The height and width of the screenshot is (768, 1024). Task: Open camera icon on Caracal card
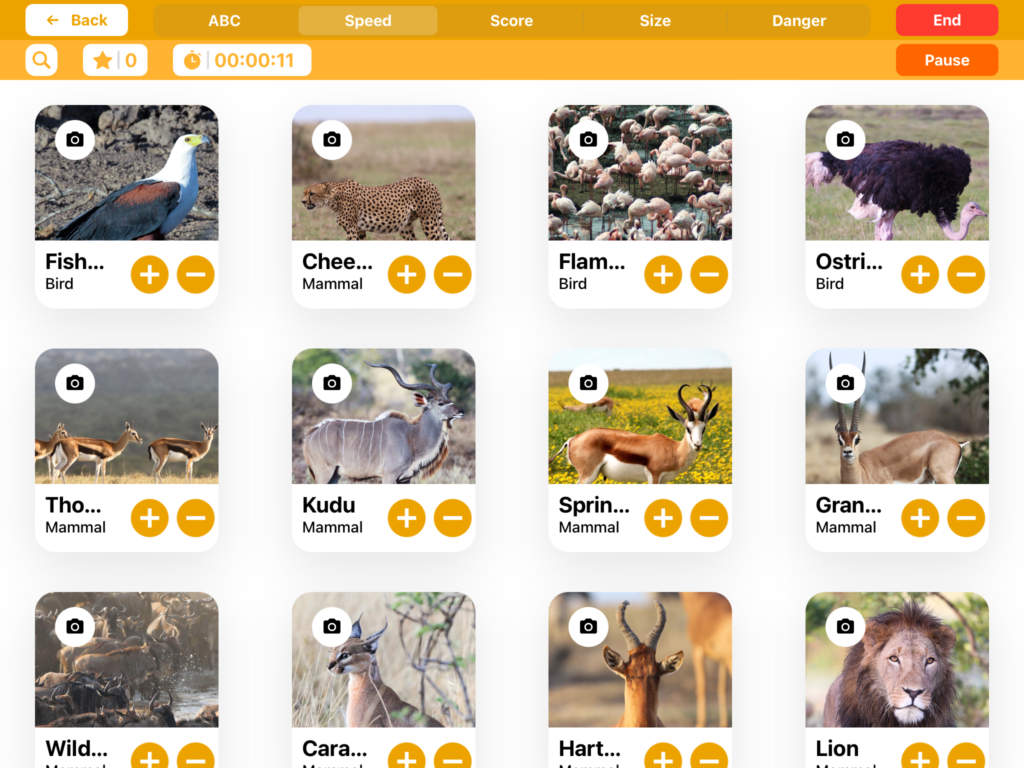click(332, 626)
